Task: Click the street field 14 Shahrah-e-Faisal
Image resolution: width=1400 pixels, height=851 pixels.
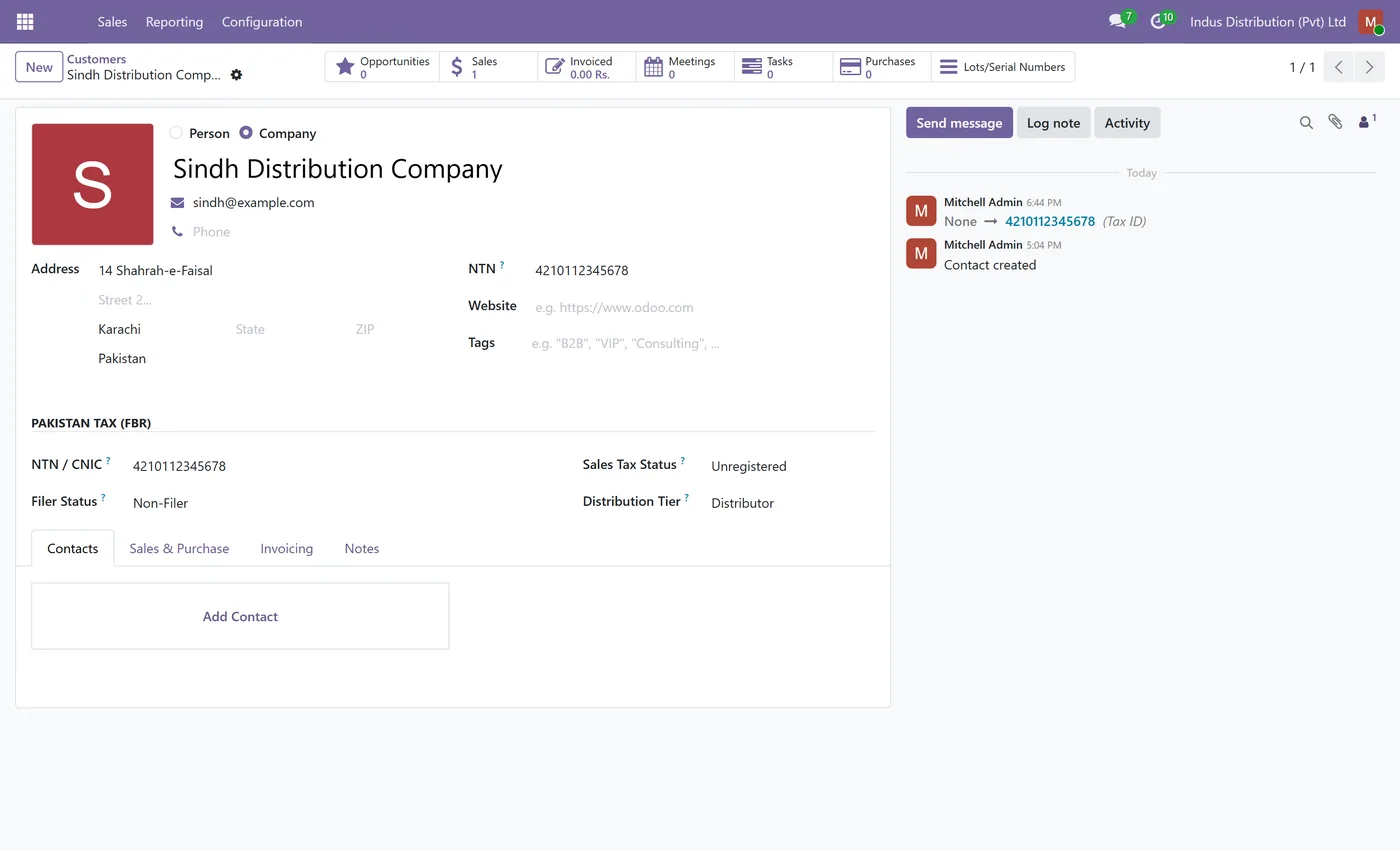Action: (263, 270)
